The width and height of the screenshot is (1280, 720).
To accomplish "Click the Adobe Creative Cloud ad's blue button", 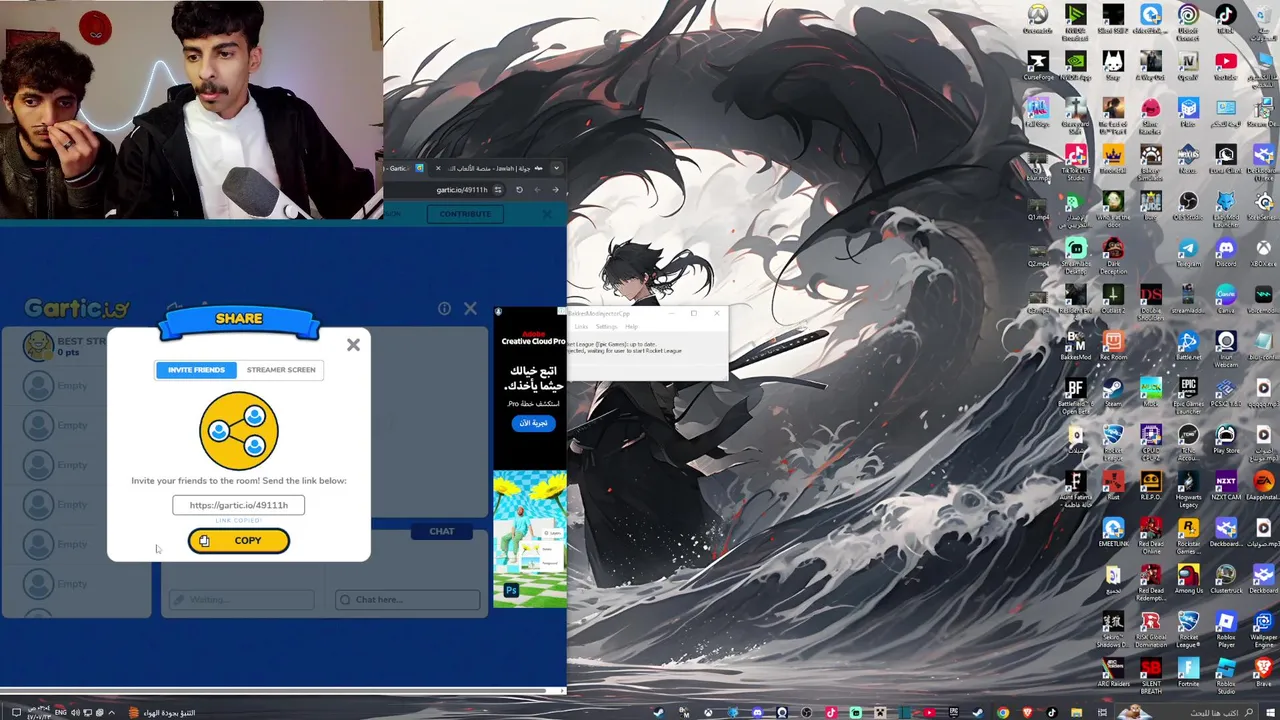I will click(x=533, y=423).
